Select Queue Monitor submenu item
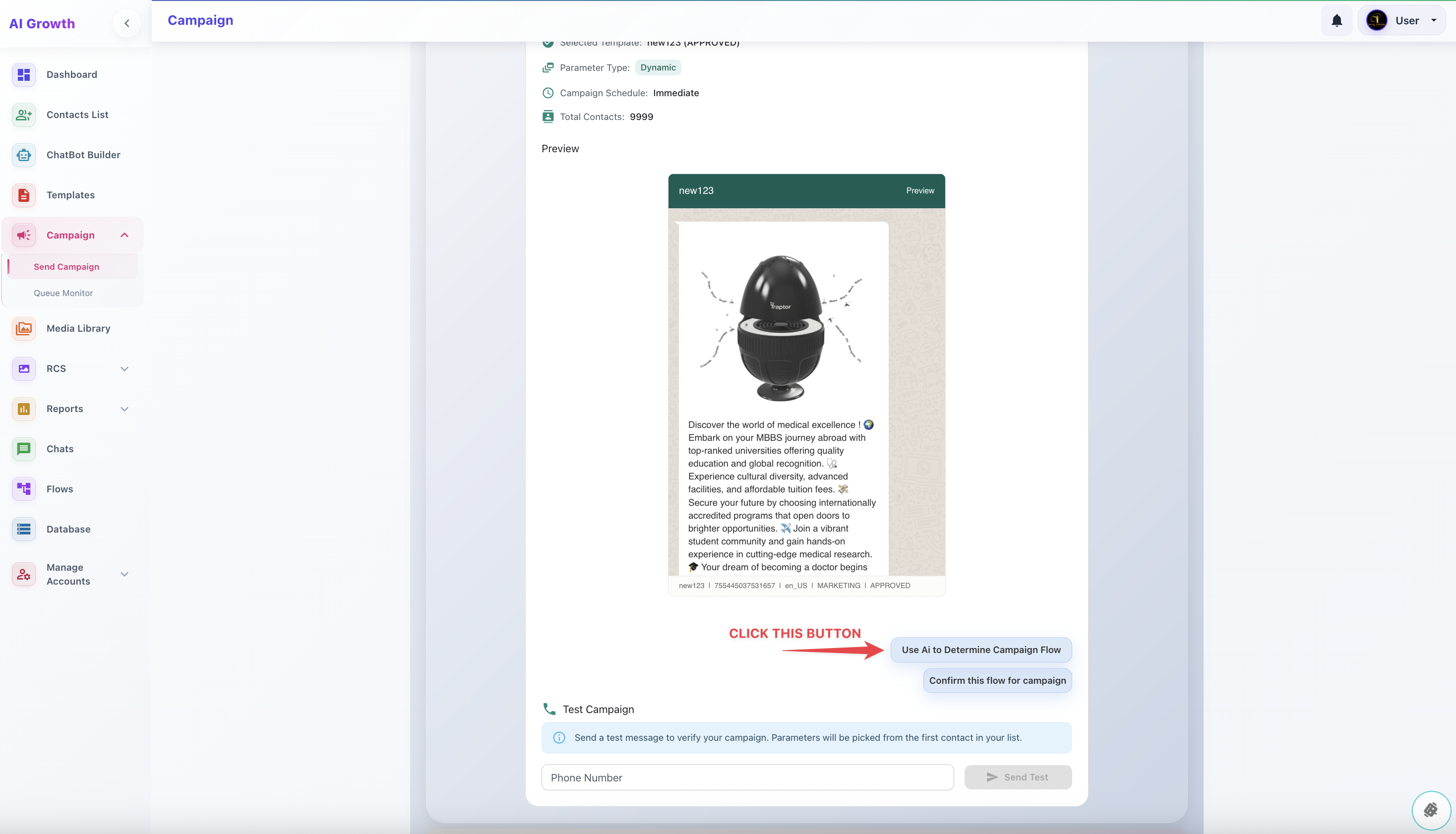 click(63, 293)
